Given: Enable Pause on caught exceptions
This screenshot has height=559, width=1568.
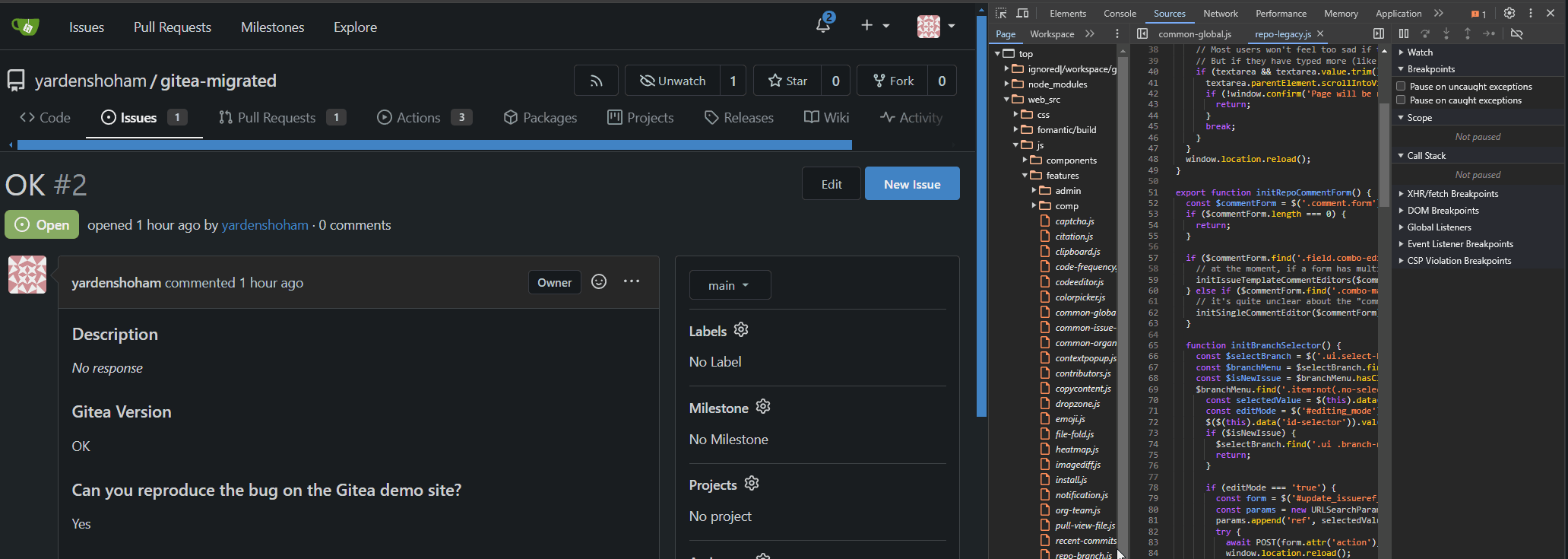Looking at the screenshot, I should click(1402, 100).
